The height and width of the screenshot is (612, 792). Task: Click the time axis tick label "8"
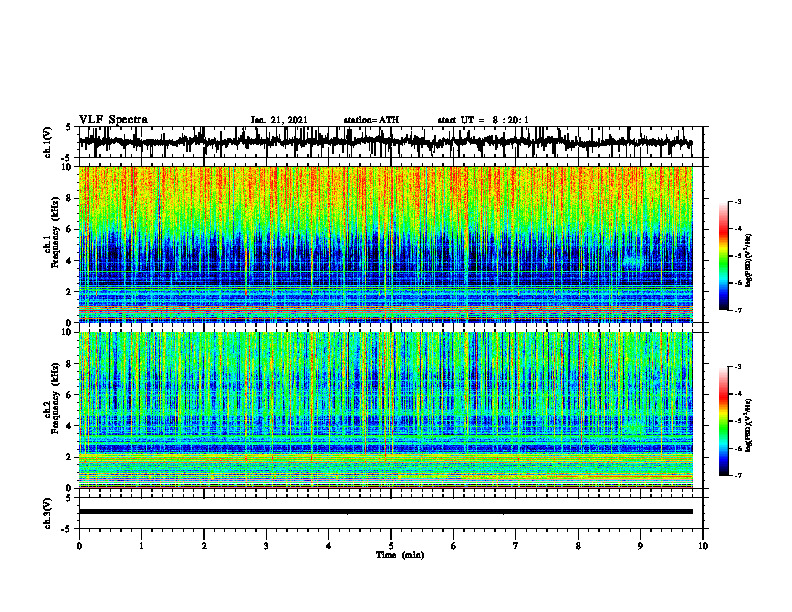coord(578,546)
